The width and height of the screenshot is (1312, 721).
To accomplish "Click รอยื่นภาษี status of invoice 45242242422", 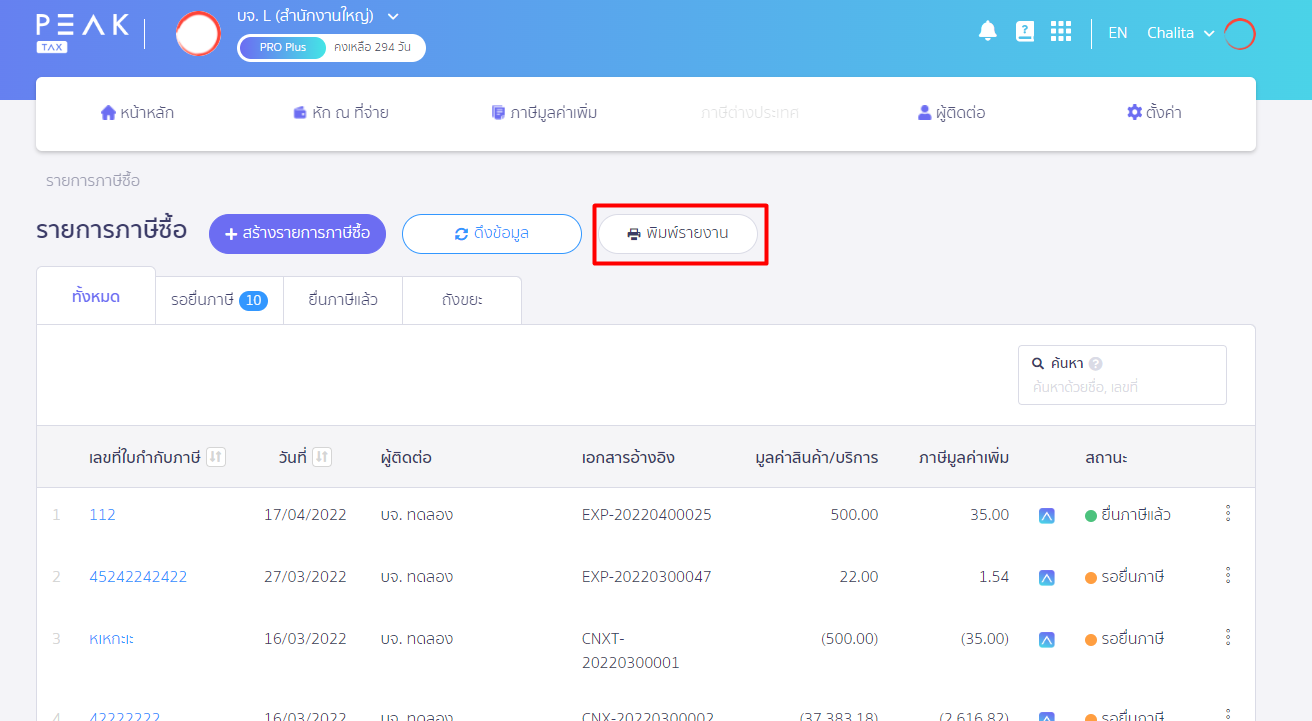I will coord(1125,577).
